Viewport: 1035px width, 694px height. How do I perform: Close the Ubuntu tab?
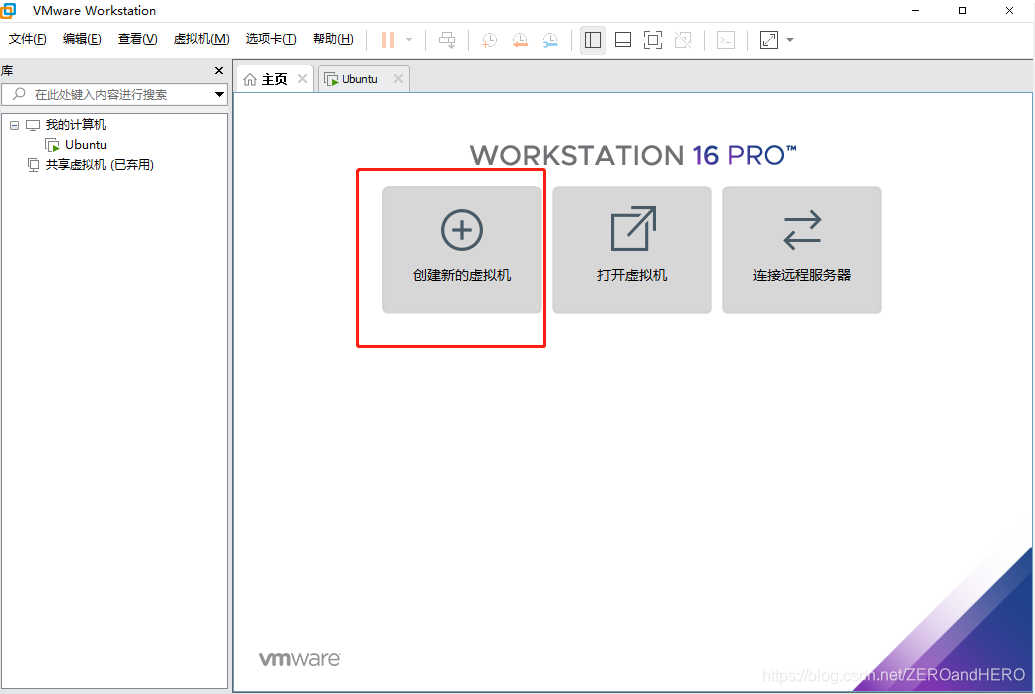pyautogui.click(x=398, y=79)
